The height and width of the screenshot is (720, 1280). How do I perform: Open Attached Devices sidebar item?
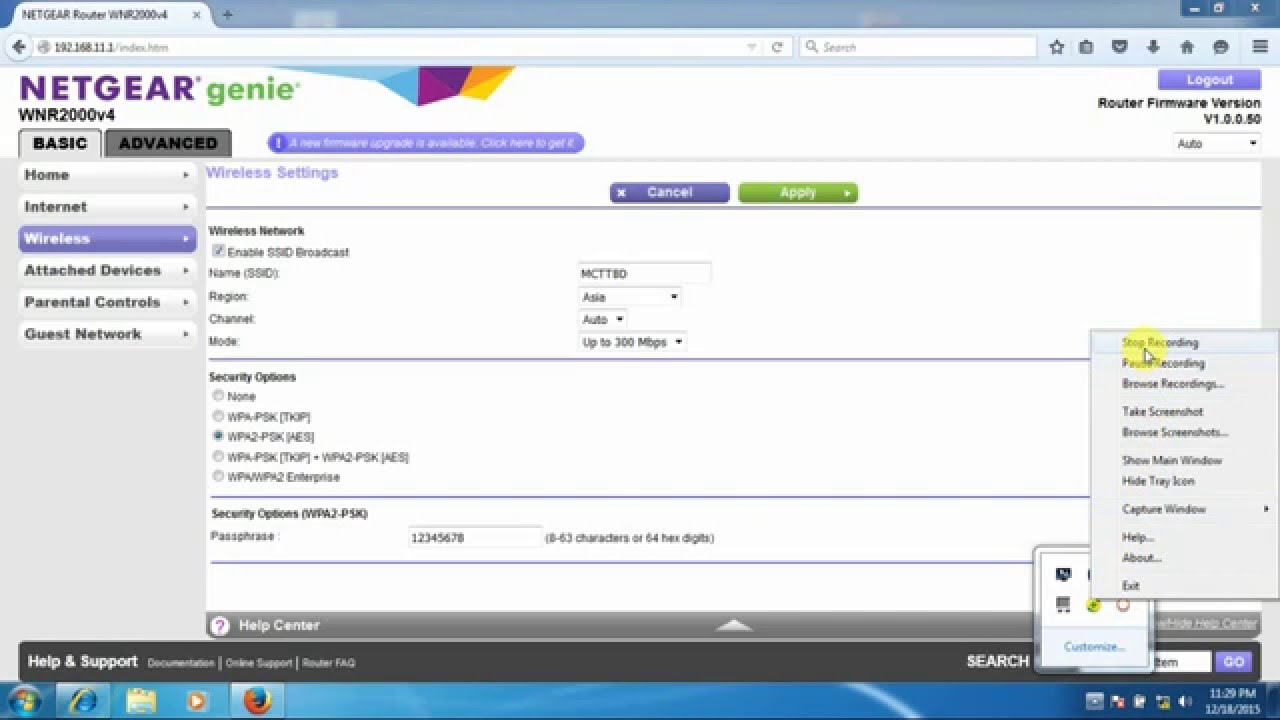107,270
